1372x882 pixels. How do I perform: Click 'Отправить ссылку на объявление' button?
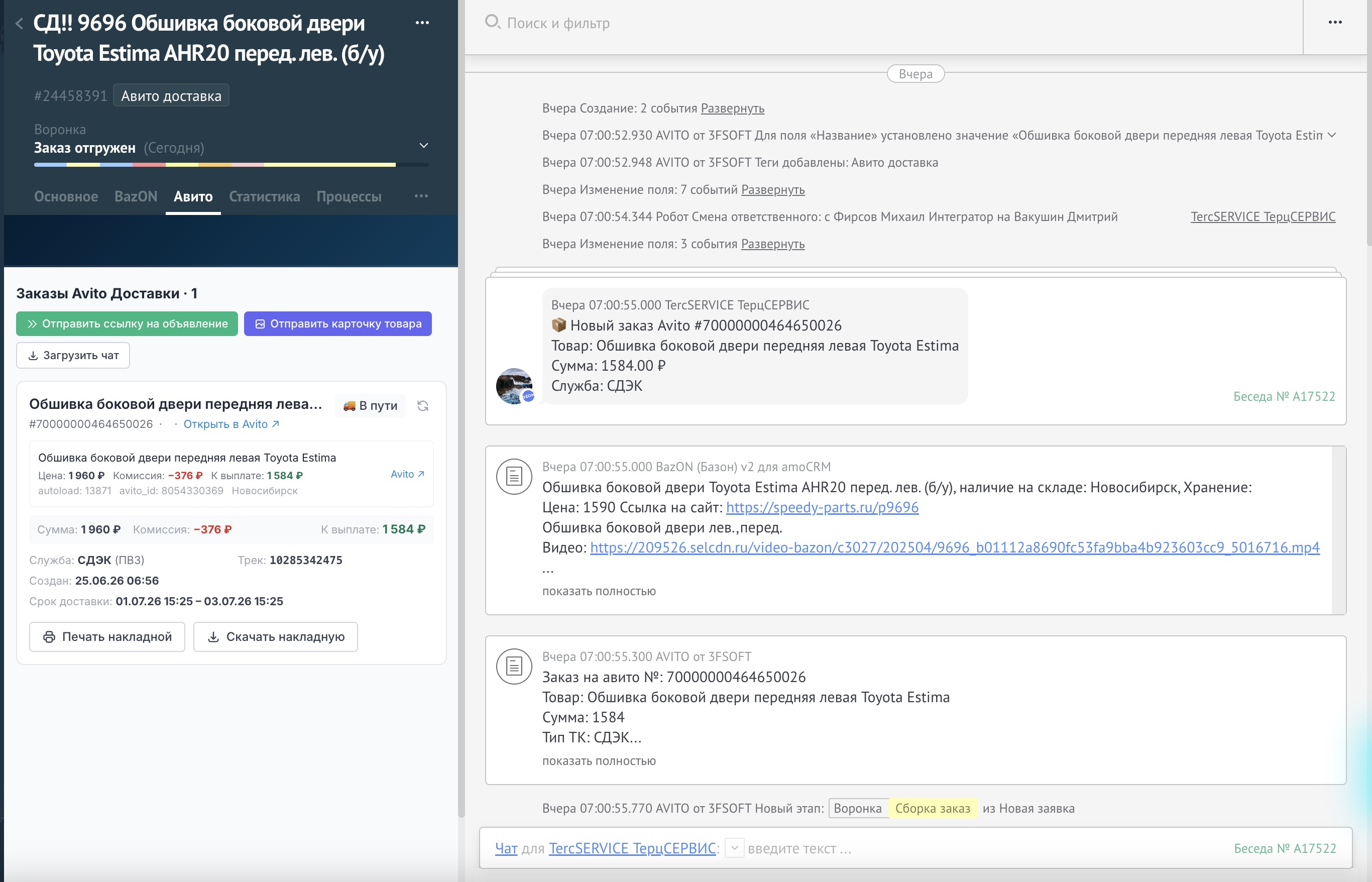pyautogui.click(x=127, y=323)
